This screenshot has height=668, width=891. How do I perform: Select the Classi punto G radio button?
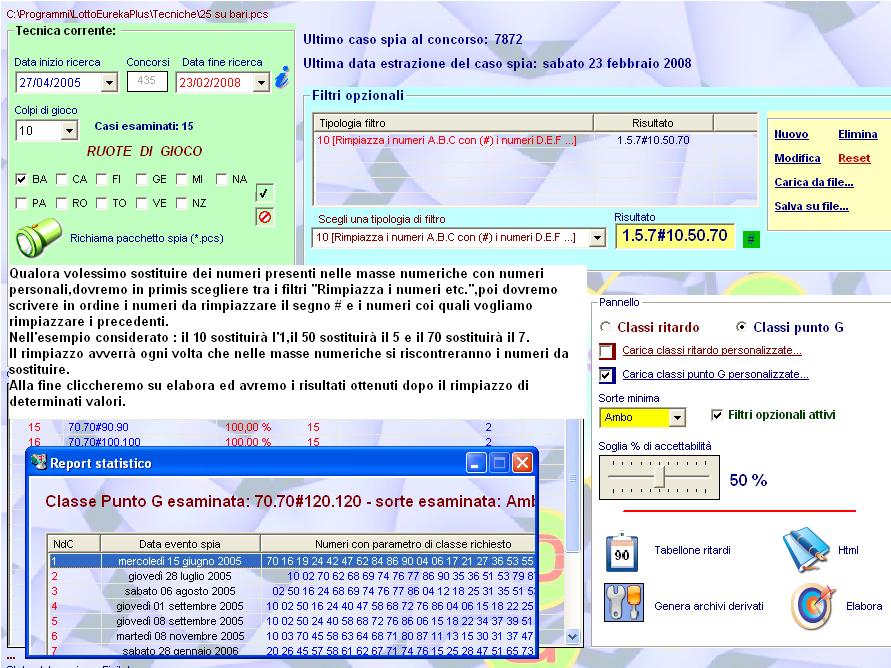click(741, 327)
